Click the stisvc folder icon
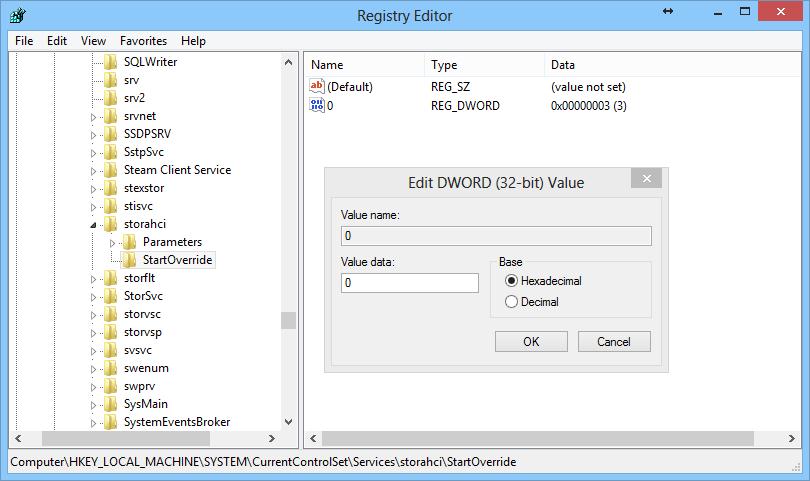The image size is (810, 481). pyautogui.click(x=111, y=206)
